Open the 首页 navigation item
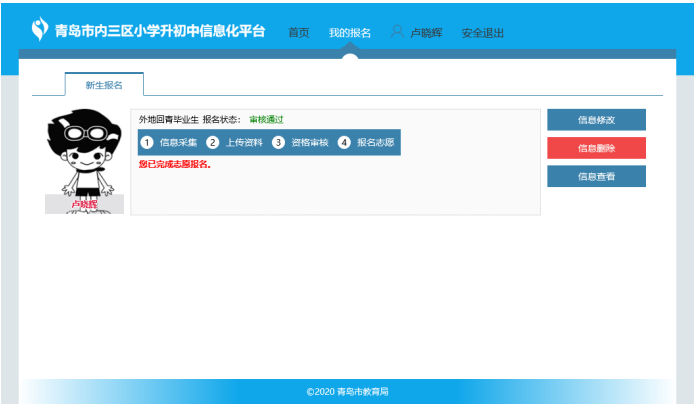Image resolution: width=696 pixels, height=404 pixels. click(299, 33)
